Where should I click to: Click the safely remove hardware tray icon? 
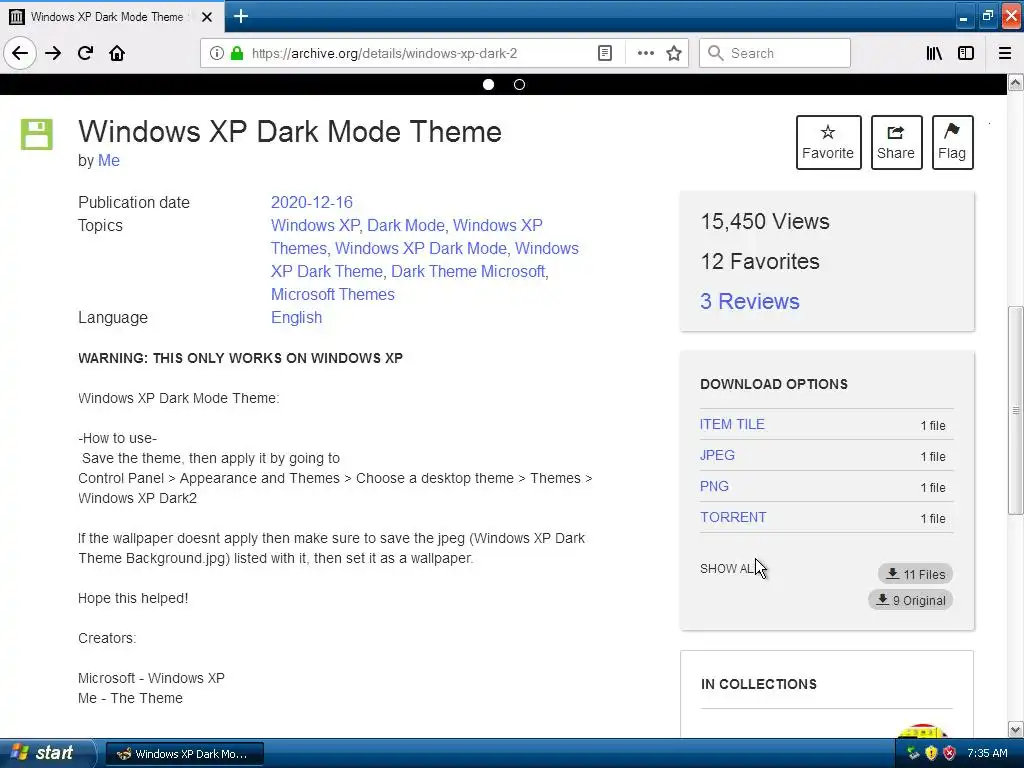pyautogui.click(x=913, y=753)
